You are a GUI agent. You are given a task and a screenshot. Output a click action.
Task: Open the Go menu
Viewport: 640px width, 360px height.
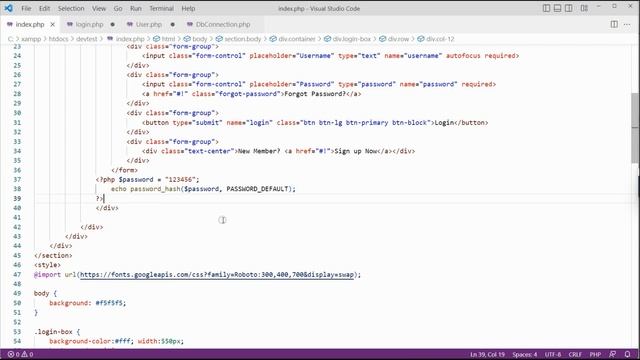click(x=118, y=8)
